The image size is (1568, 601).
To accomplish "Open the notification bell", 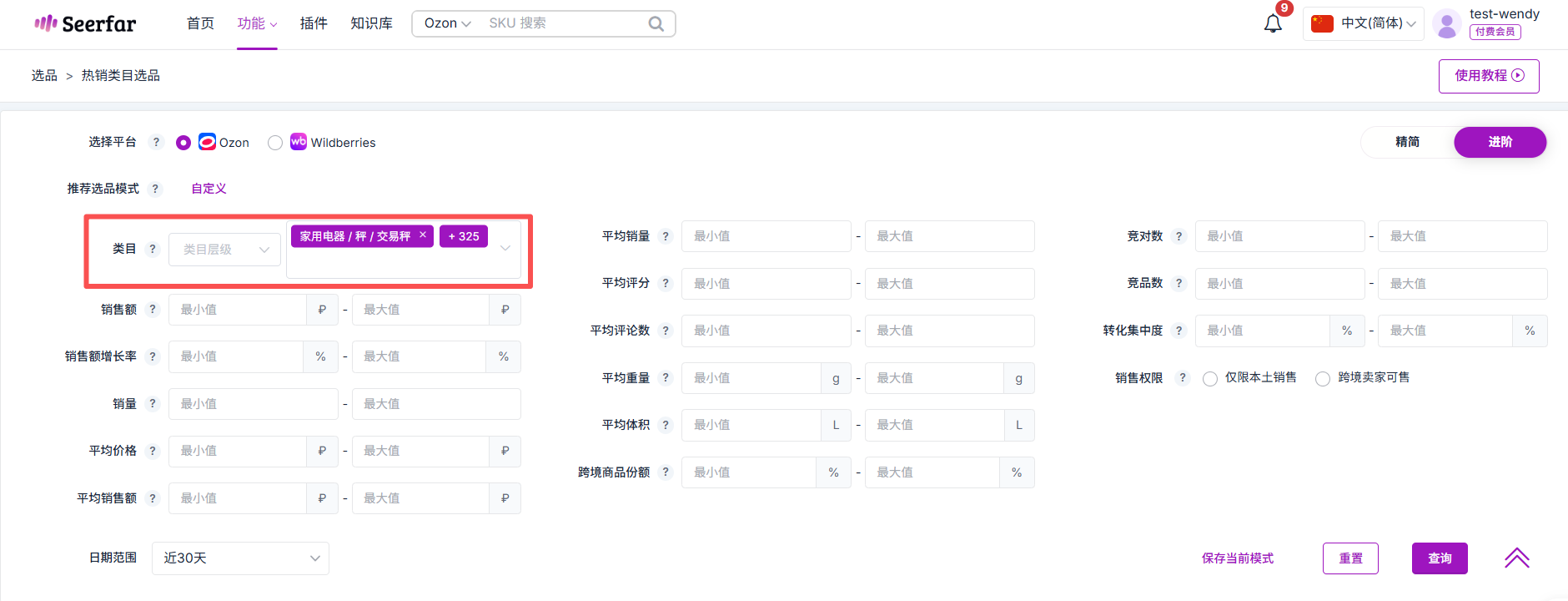I will pyautogui.click(x=1272, y=24).
